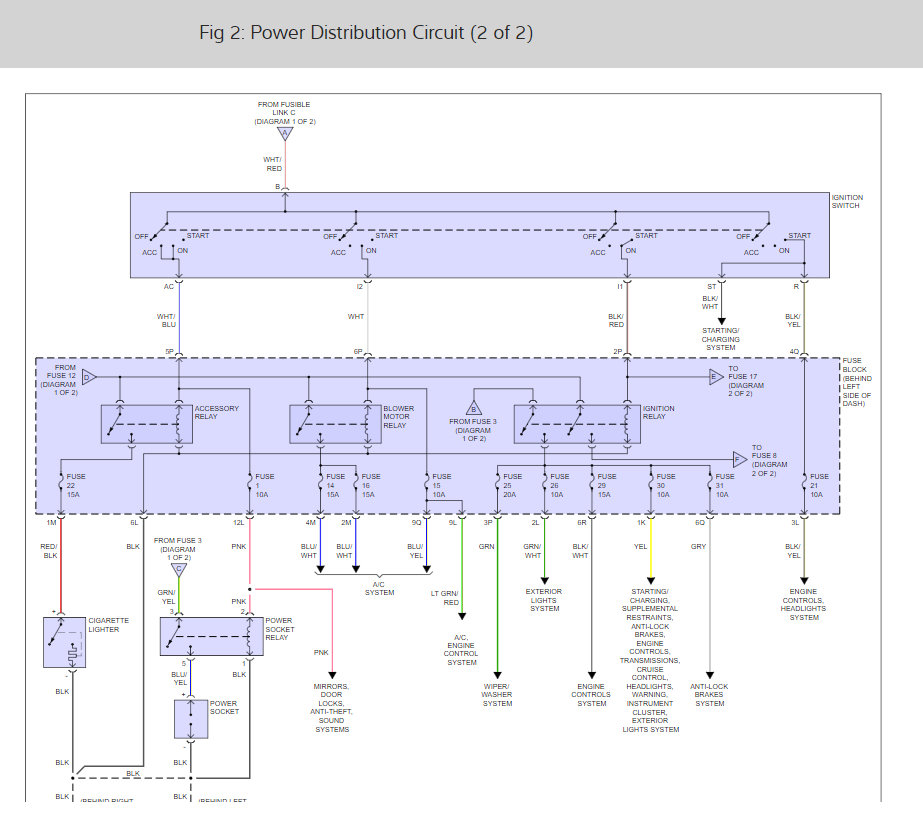
Task: Select the Power Socket Relay symbol box
Action: 212,636
